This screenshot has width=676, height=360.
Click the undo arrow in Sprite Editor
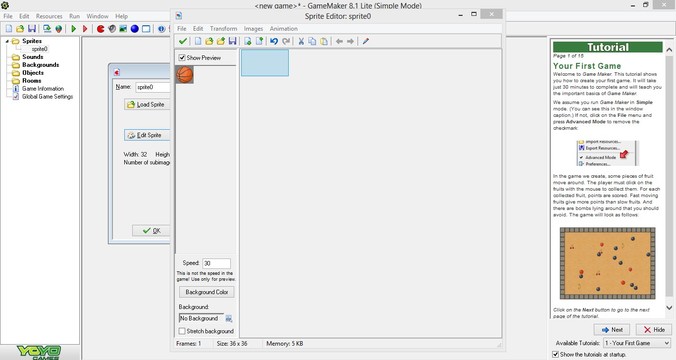274,41
